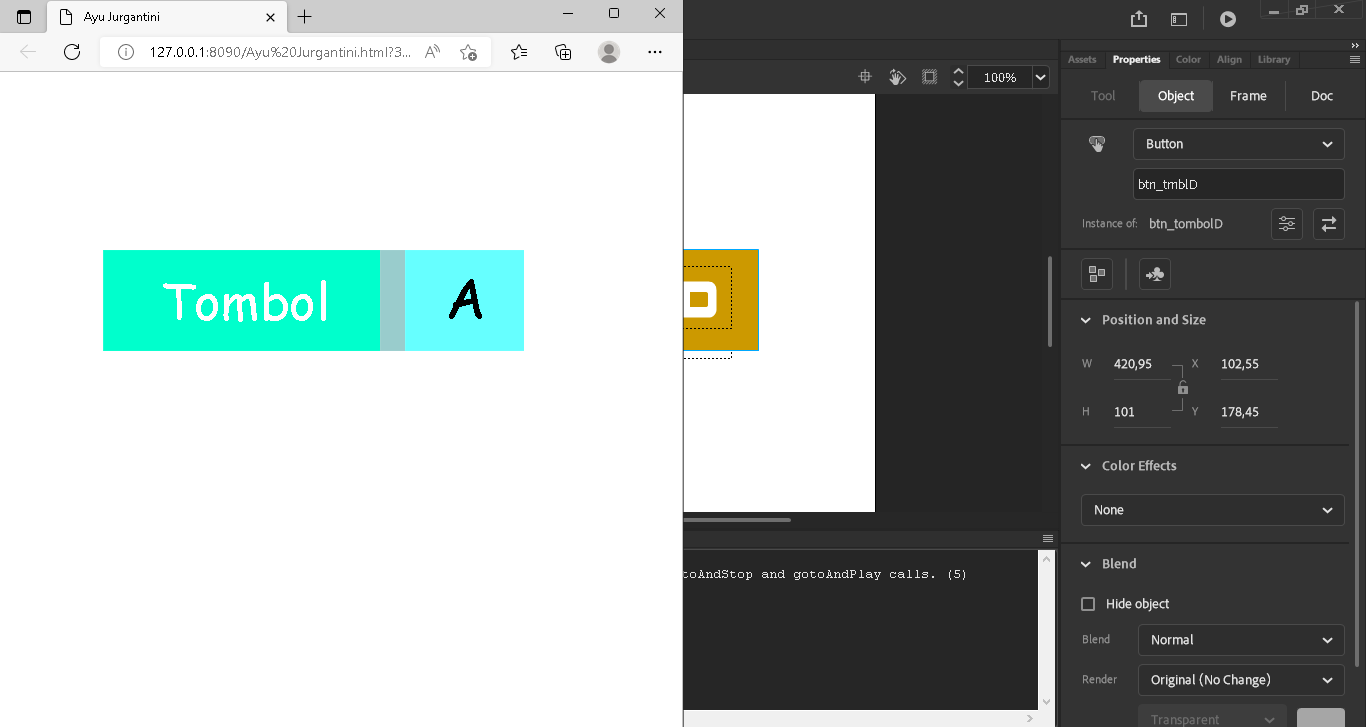Open the stage zoom 100% dropdown
Viewport: 1366px width, 727px height.
point(1041,77)
